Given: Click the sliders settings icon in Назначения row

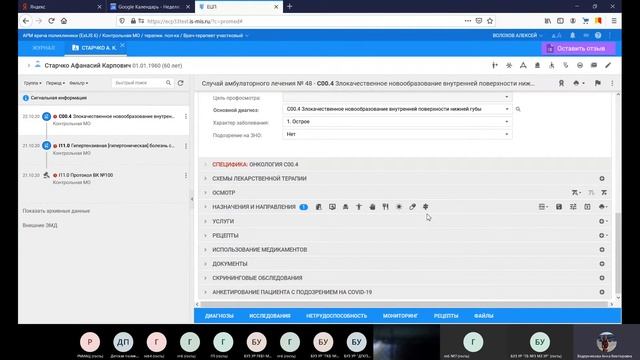Looking at the screenshot, I should coord(573,207).
